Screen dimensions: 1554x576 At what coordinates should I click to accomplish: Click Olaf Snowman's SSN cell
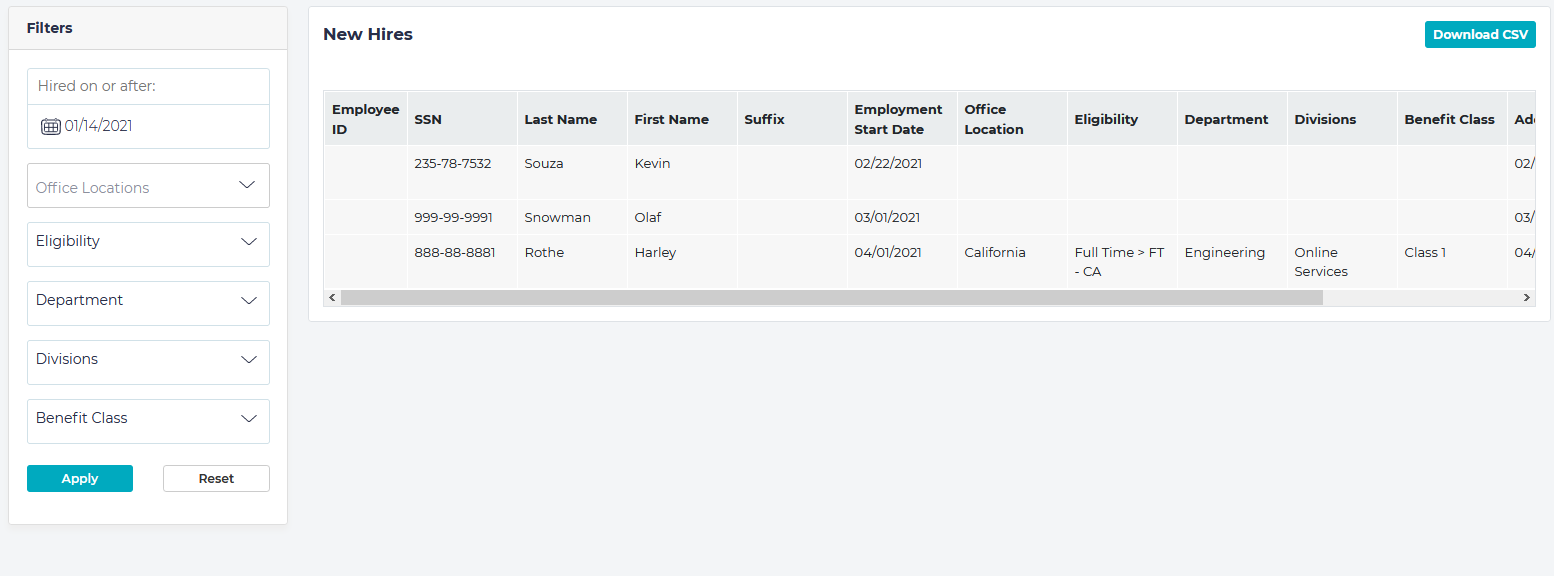(x=453, y=218)
